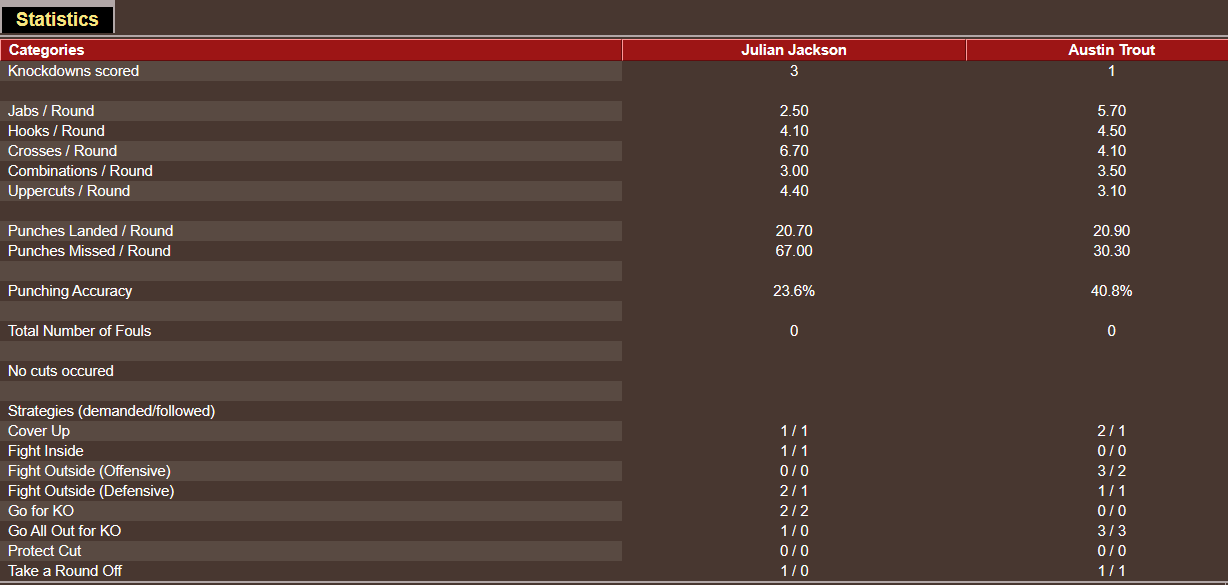Click Austin Trout's hooks value 4.50

(1111, 131)
